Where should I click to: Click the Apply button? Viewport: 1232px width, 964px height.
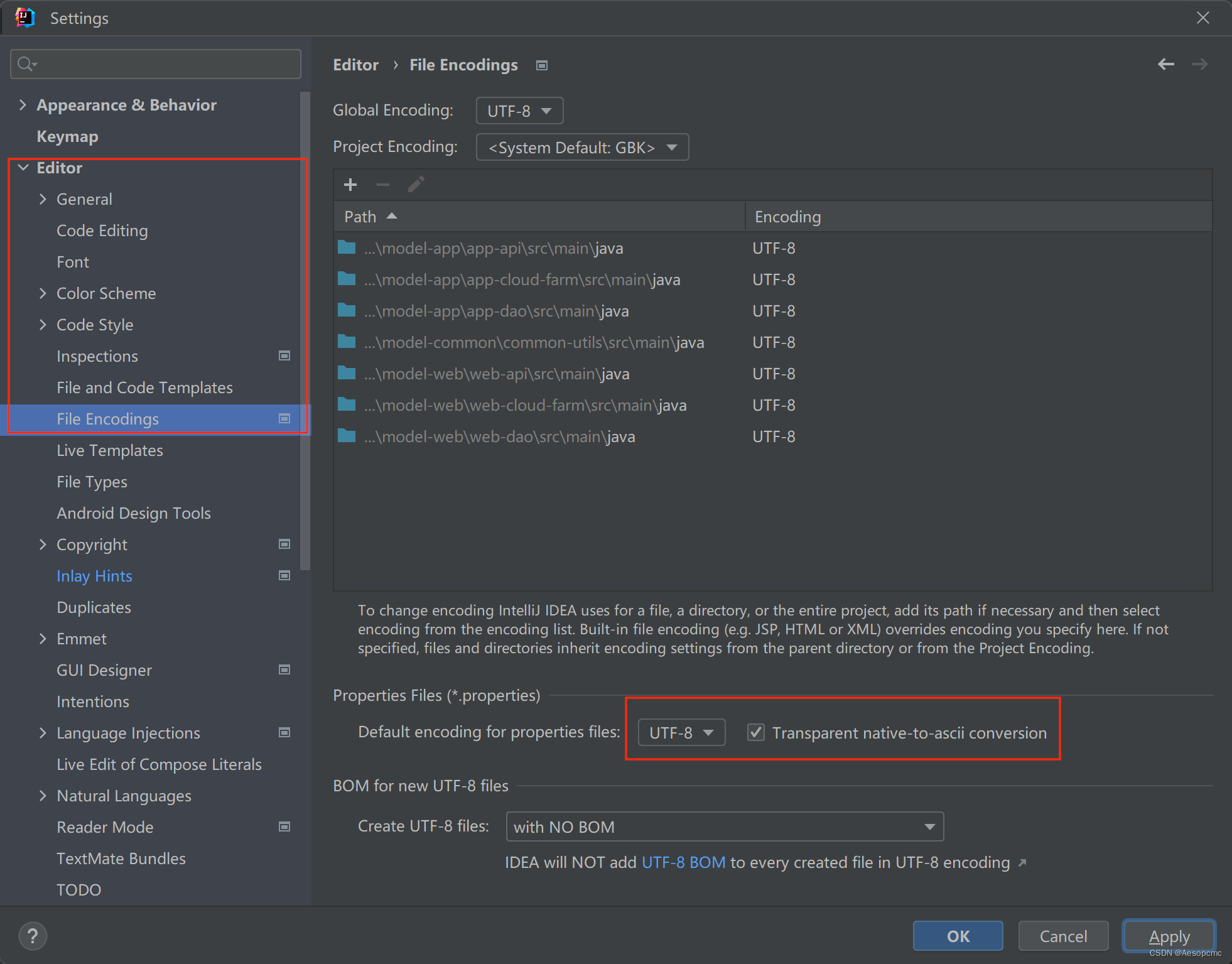[1169, 936]
